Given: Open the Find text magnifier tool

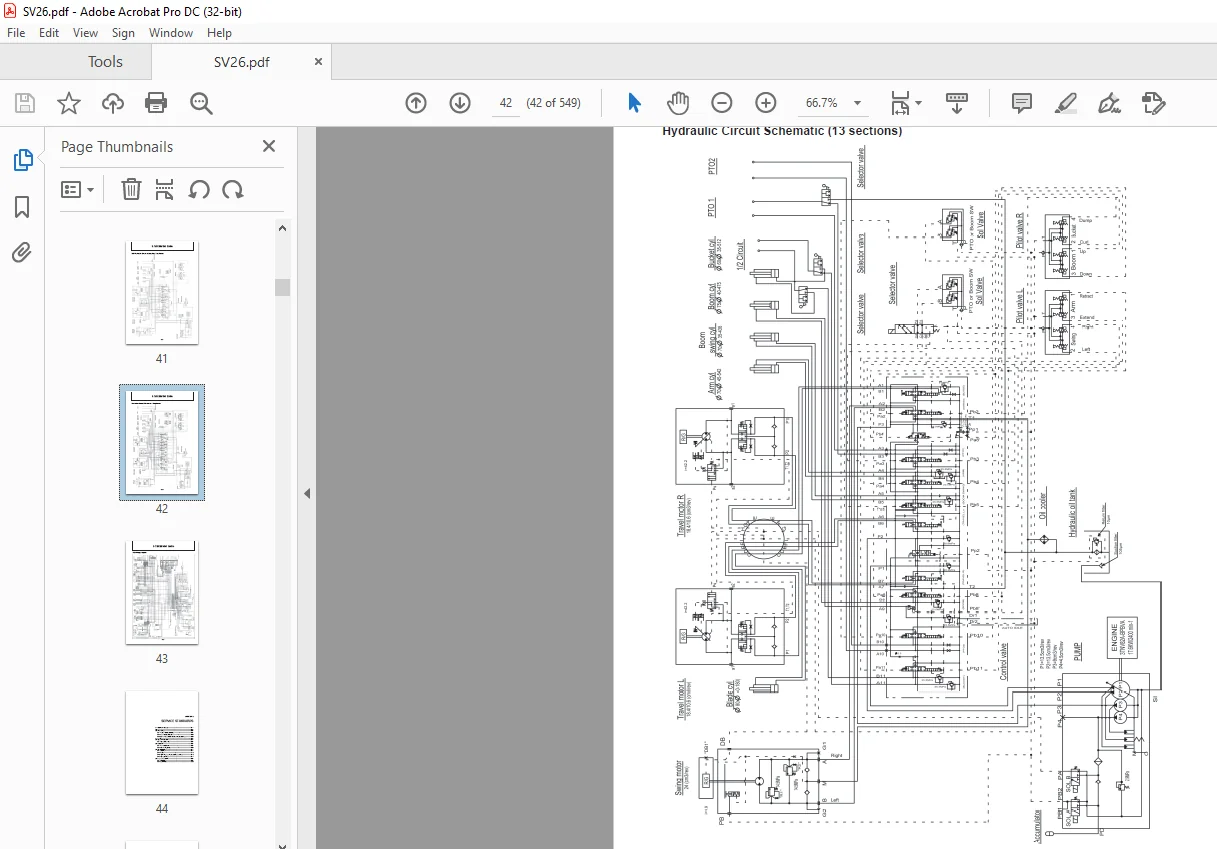Looking at the screenshot, I should click(201, 103).
